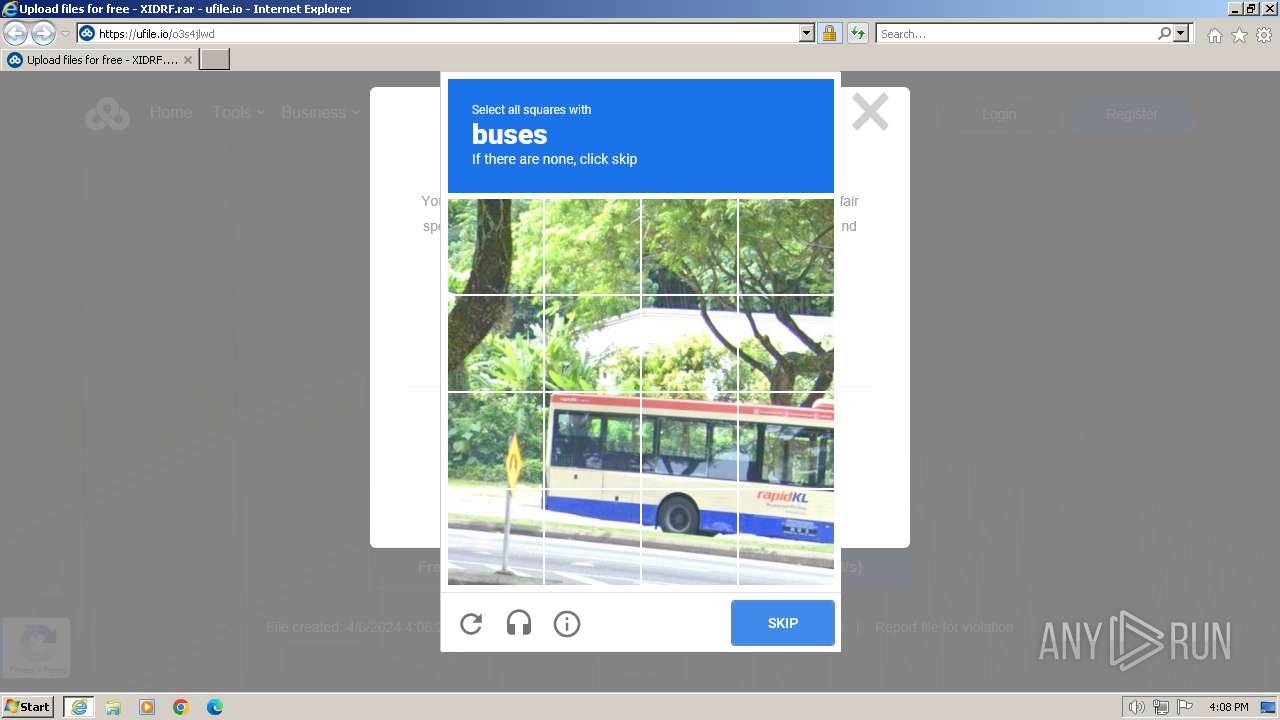Select the tile with the yellow road sign
Viewport: 1280px width, 720px height.
[495, 440]
